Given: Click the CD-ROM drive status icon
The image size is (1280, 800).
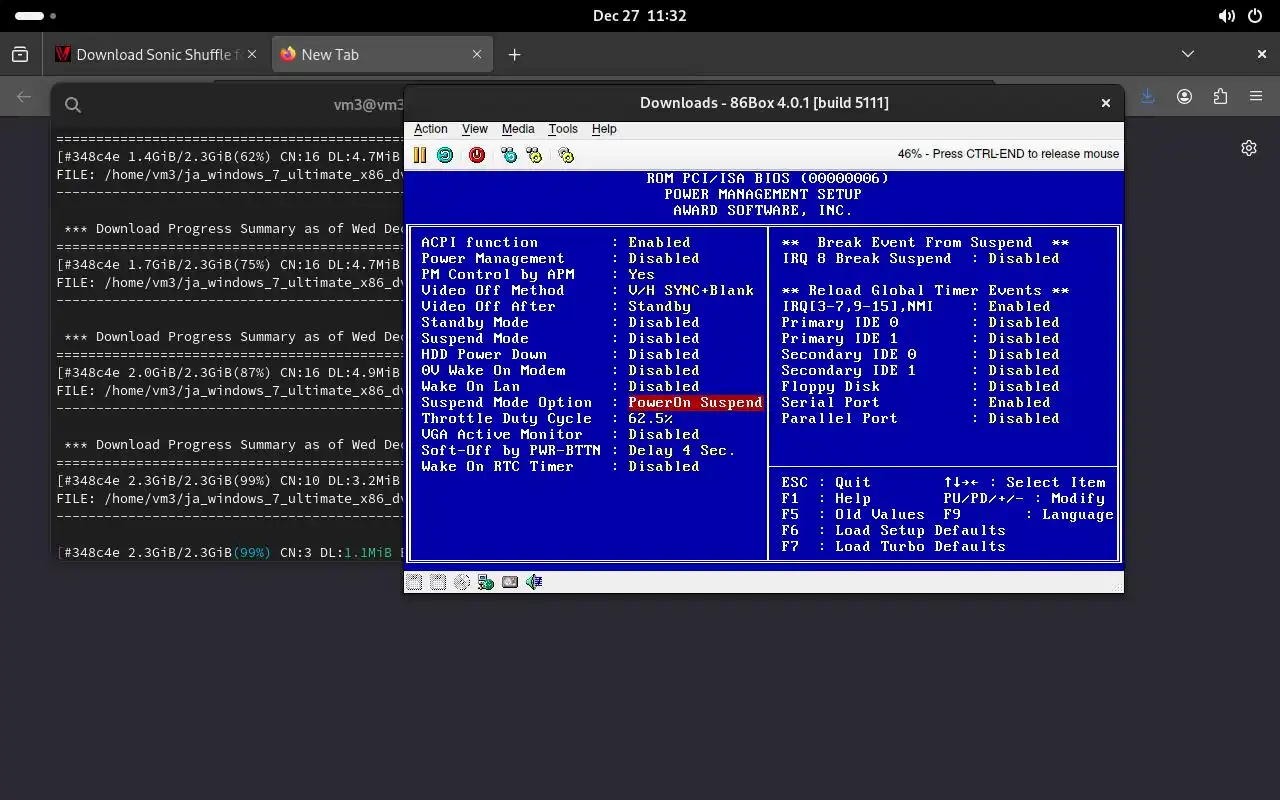Looking at the screenshot, I should coord(462,582).
